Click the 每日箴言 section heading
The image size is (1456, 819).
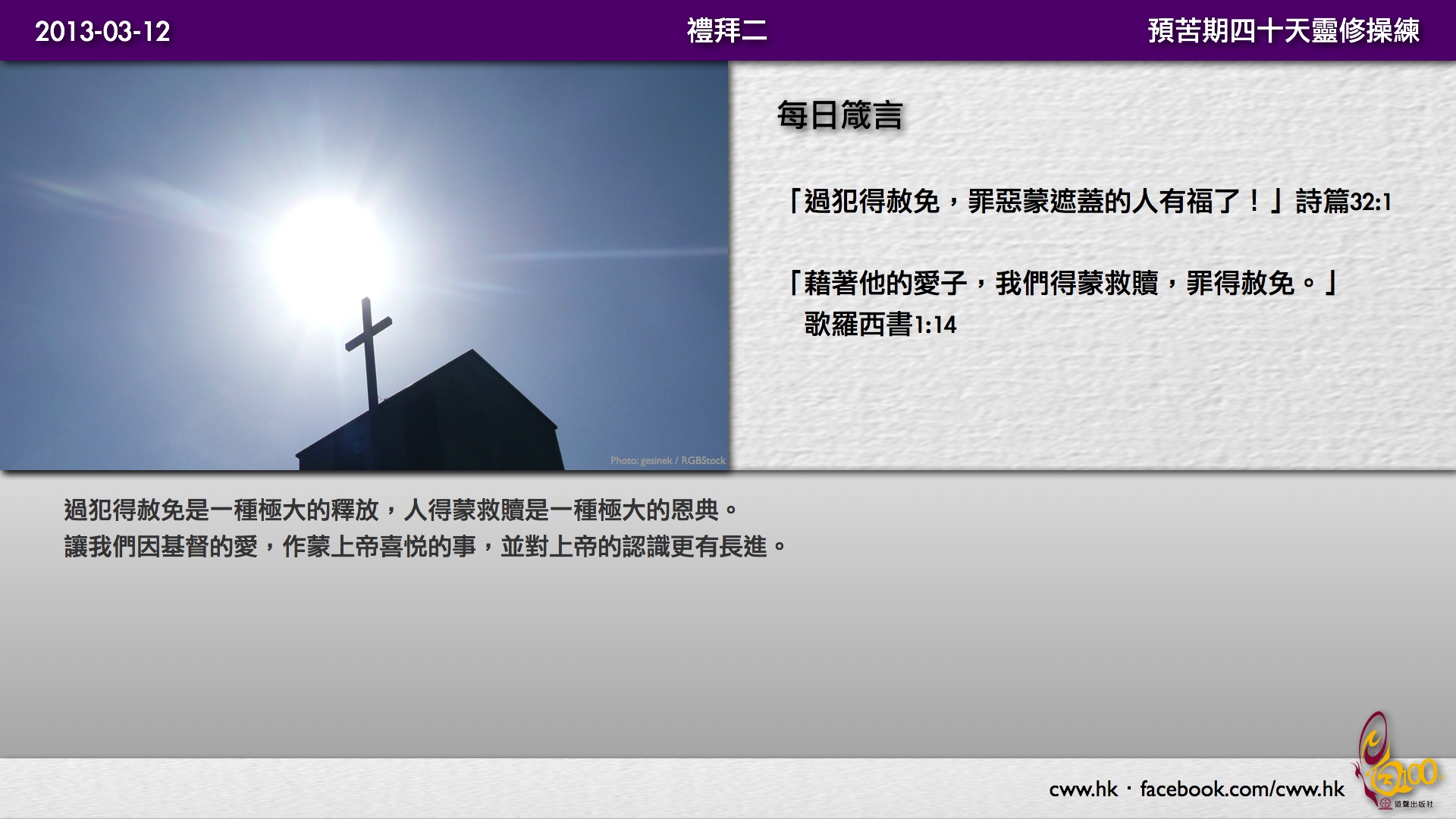pos(839,115)
